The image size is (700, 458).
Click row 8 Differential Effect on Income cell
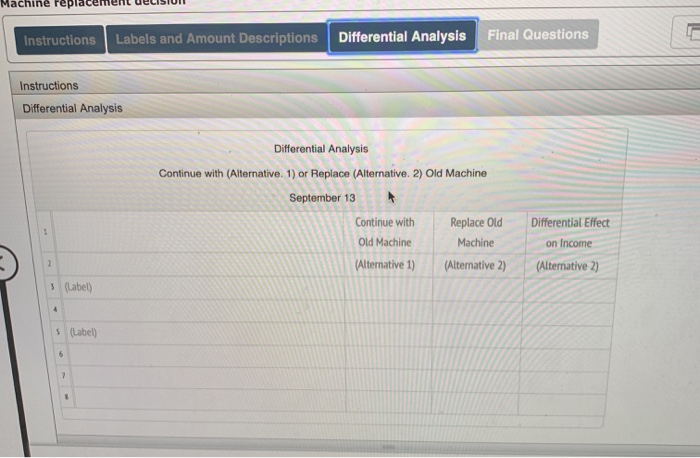point(562,404)
